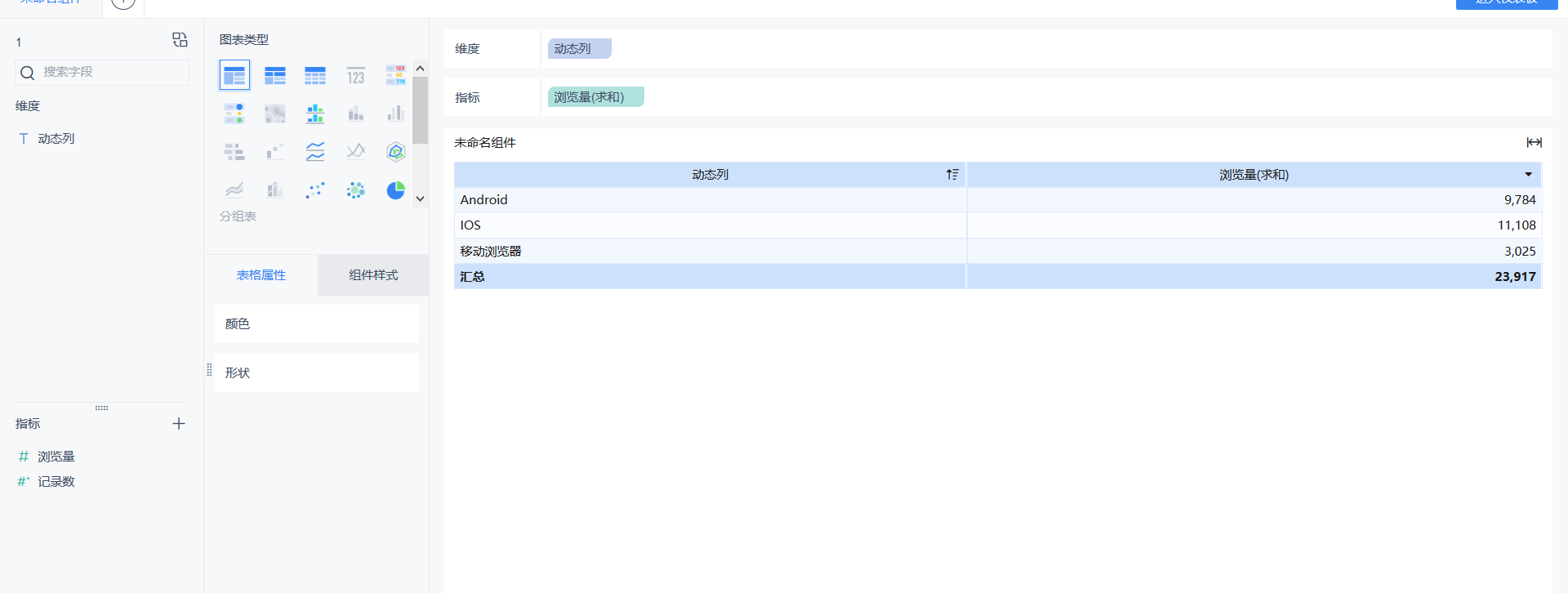Choose the crossing line chart icon
Viewport: 1568px width, 593px height.
point(355,152)
